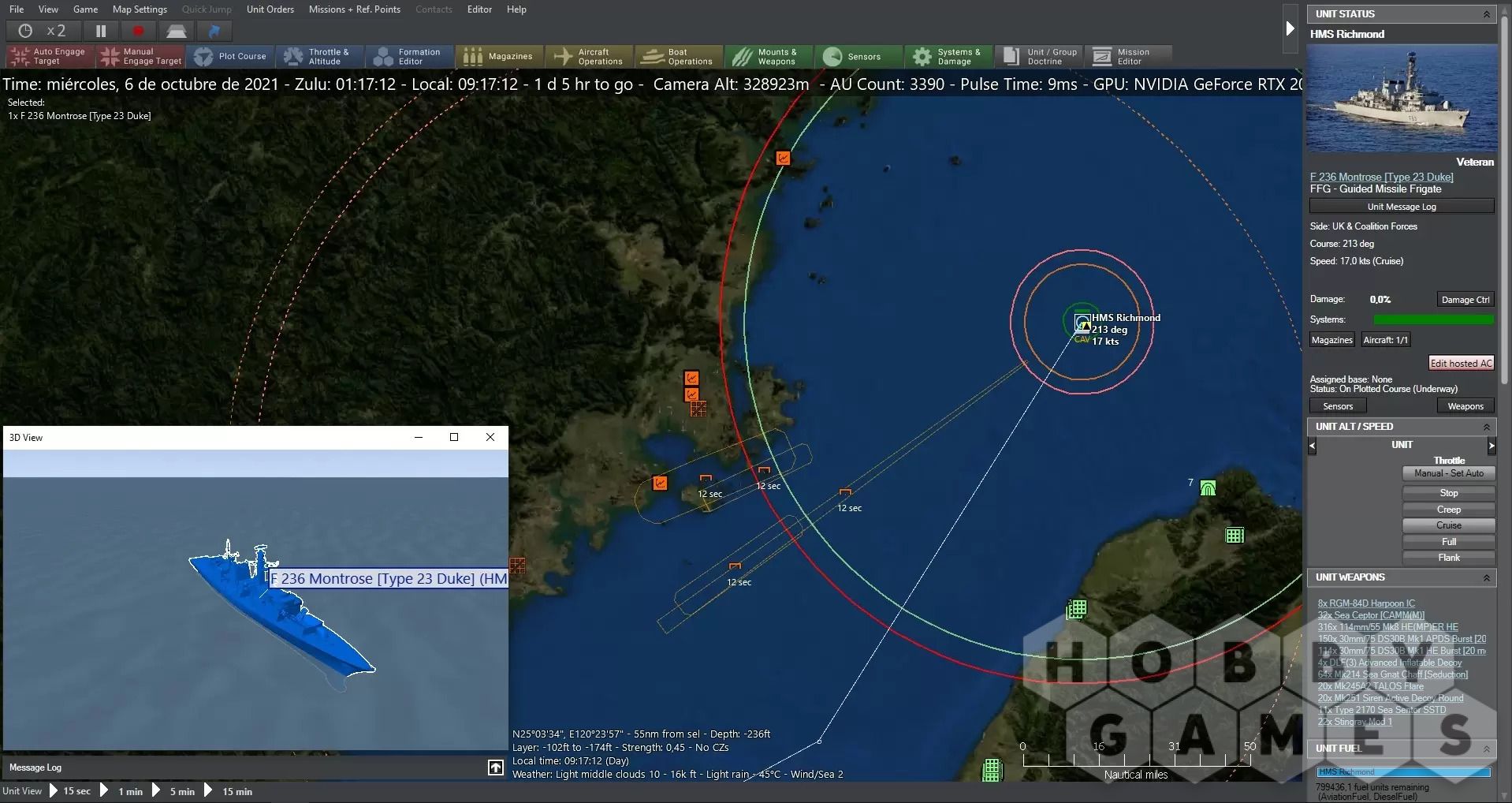
Task: Open Systems & Damage
Action: (x=950, y=56)
